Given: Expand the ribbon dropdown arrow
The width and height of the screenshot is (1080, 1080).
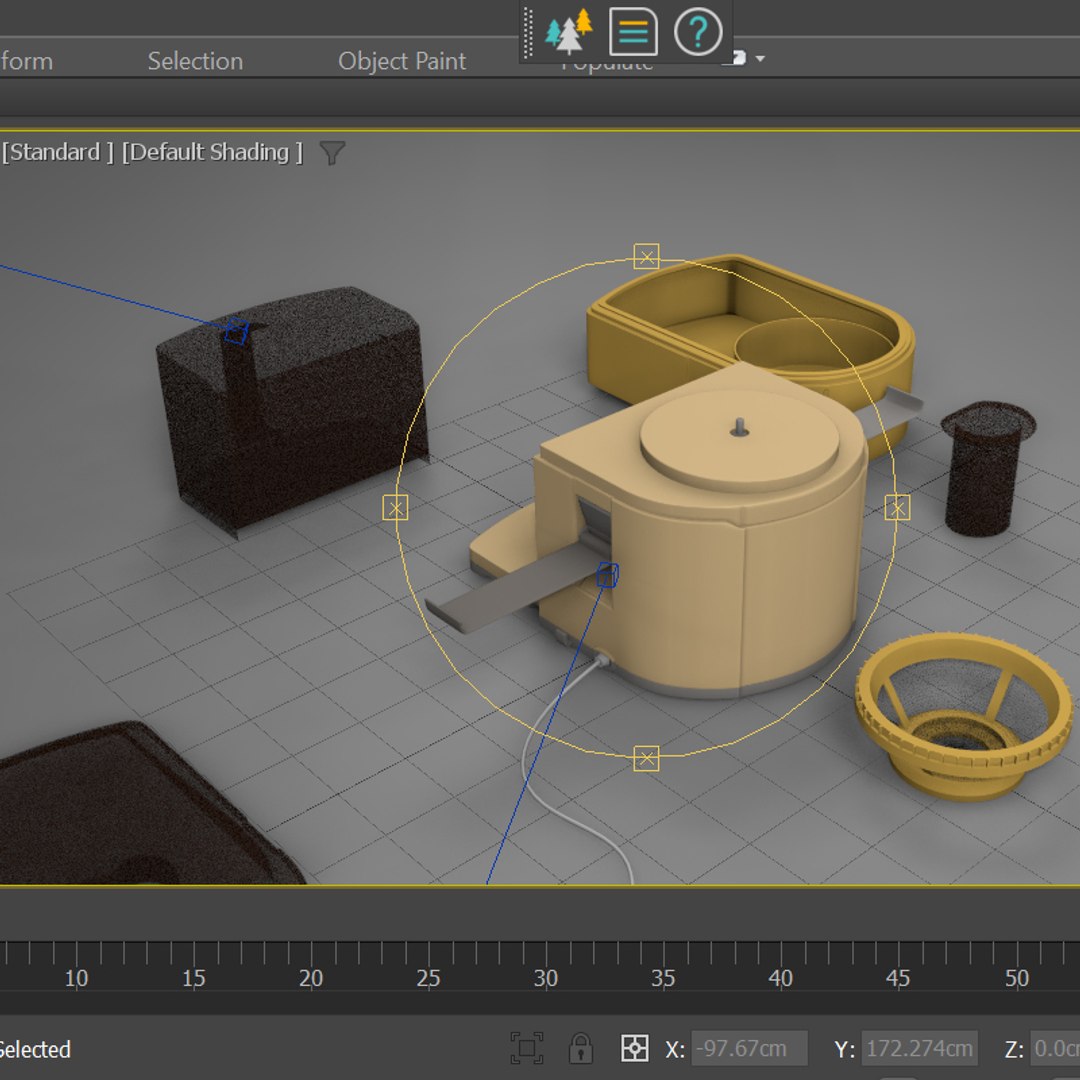Looking at the screenshot, I should click(x=760, y=59).
